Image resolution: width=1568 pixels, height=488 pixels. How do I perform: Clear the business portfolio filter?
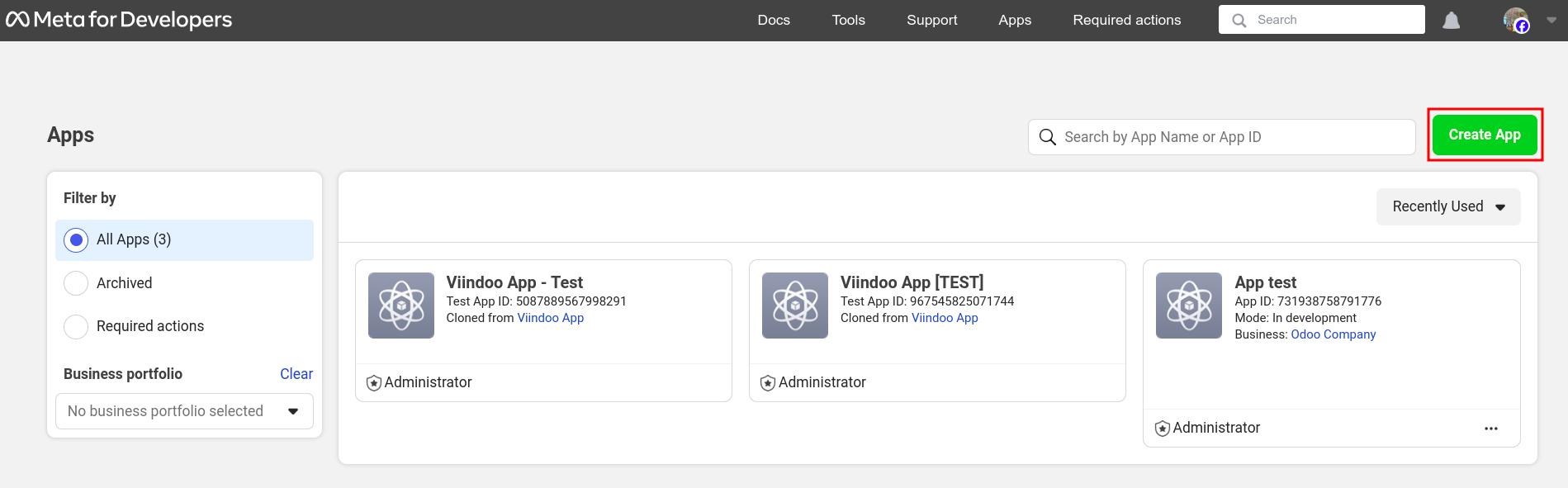tap(296, 374)
